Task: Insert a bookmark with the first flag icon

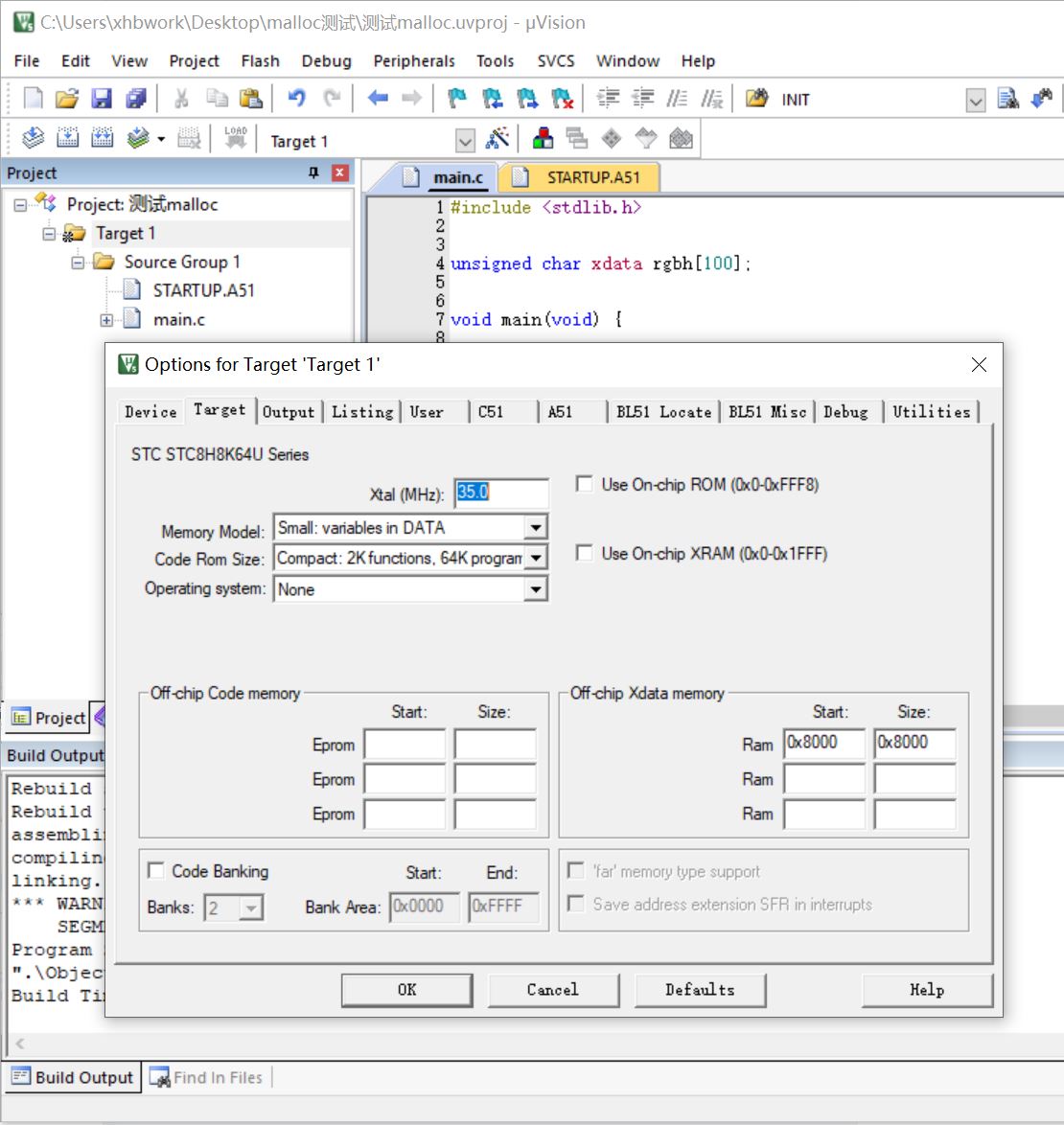Action: (456, 99)
